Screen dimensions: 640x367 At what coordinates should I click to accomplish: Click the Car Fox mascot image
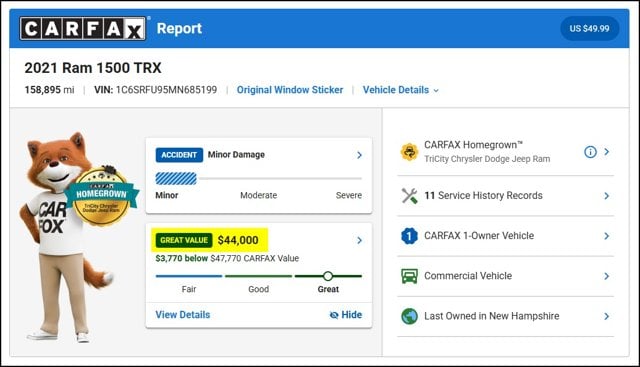coord(61,237)
